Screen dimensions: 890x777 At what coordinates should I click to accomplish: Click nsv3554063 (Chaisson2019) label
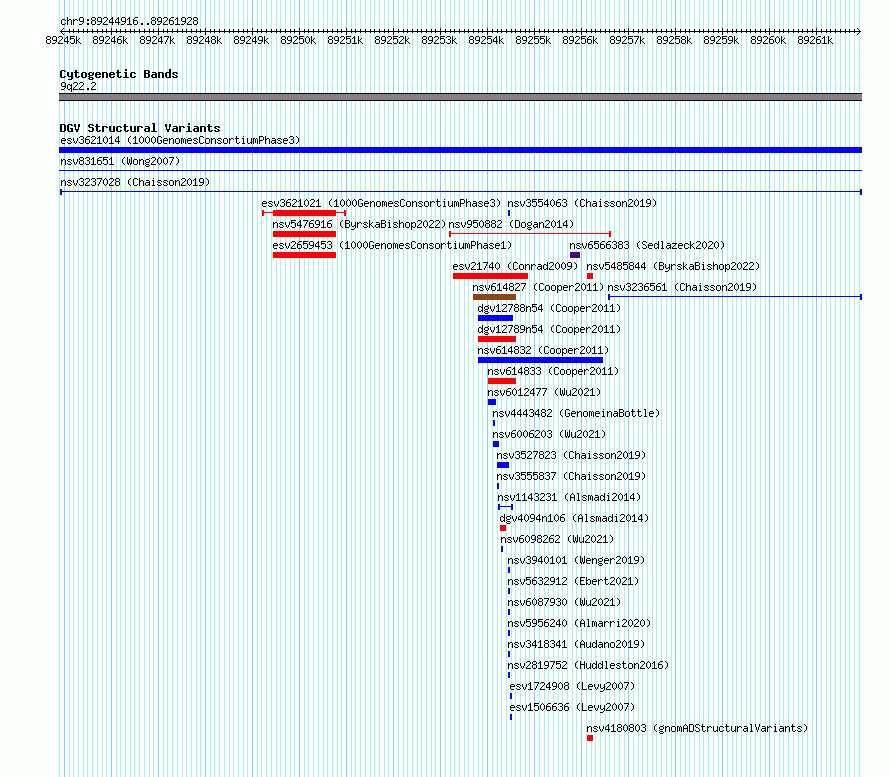coord(582,203)
